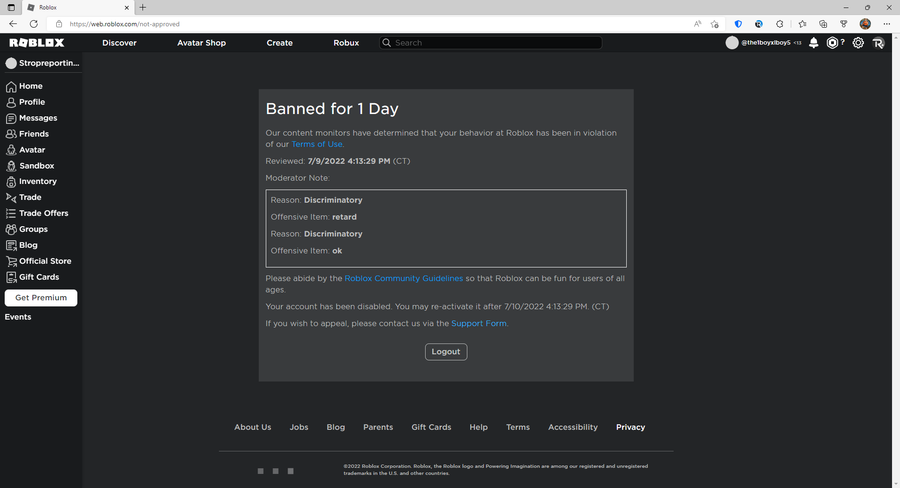Open the Support Form link
The height and width of the screenshot is (488, 900).
pyautogui.click(x=479, y=323)
